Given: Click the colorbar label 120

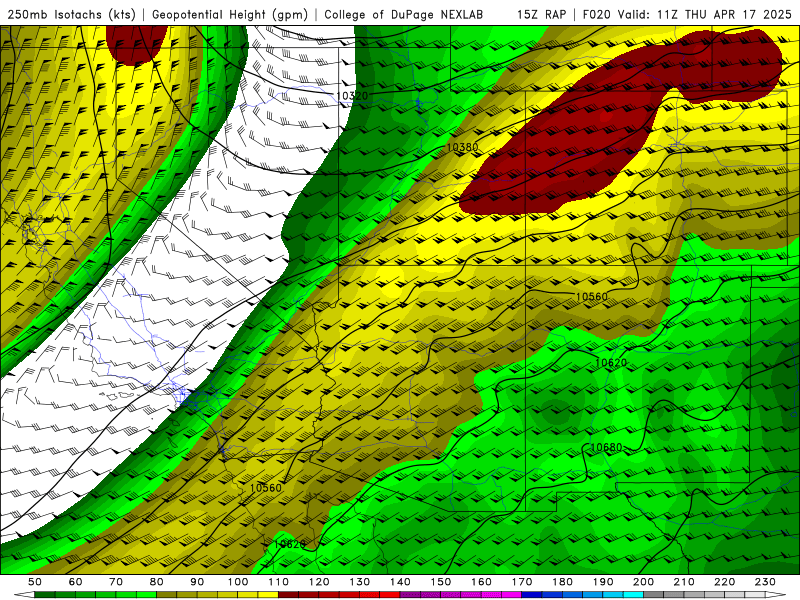Looking at the screenshot, I should 319,582.
